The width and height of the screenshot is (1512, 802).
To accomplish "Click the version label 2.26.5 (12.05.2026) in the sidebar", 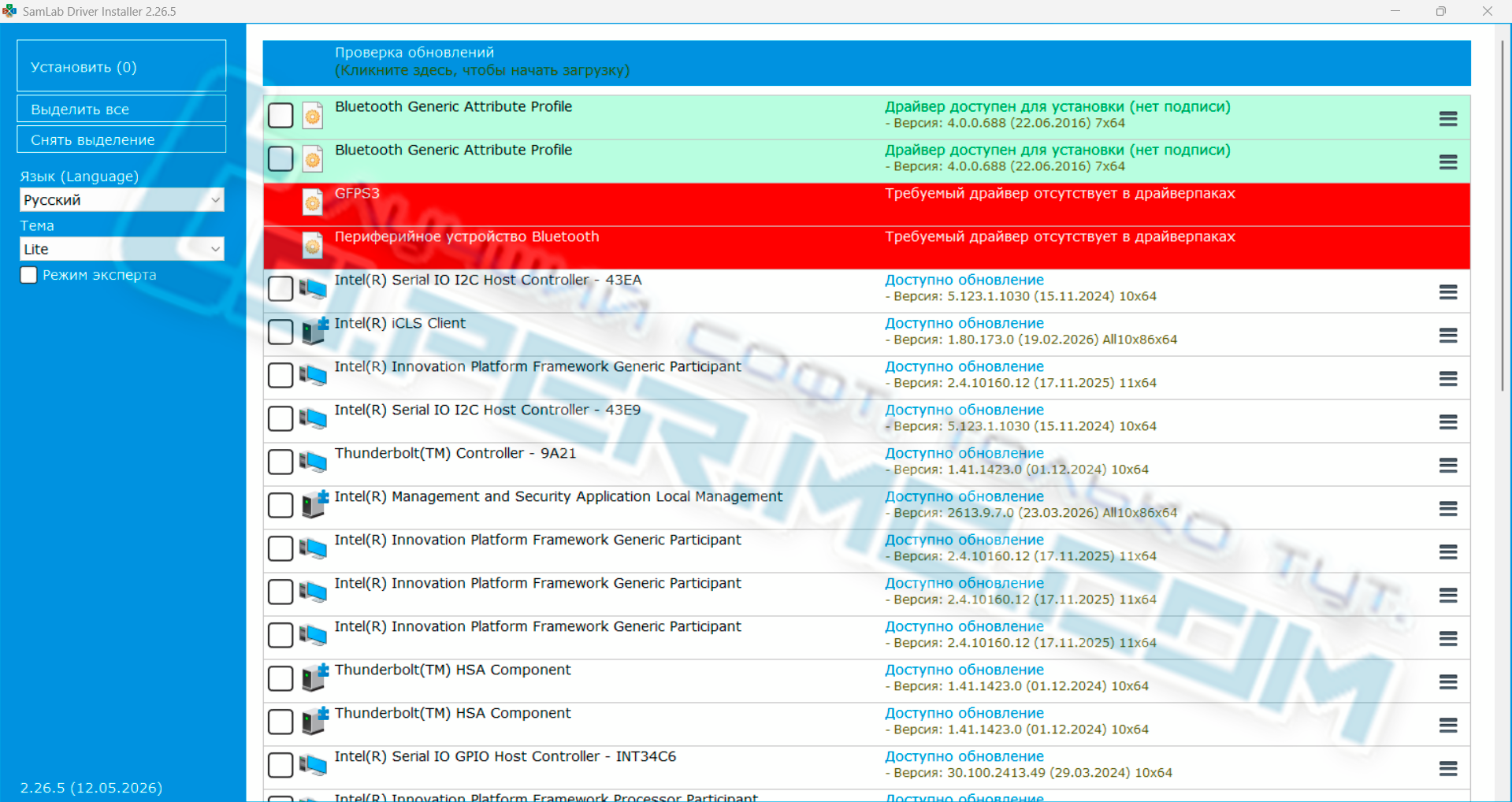I will click(91, 788).
